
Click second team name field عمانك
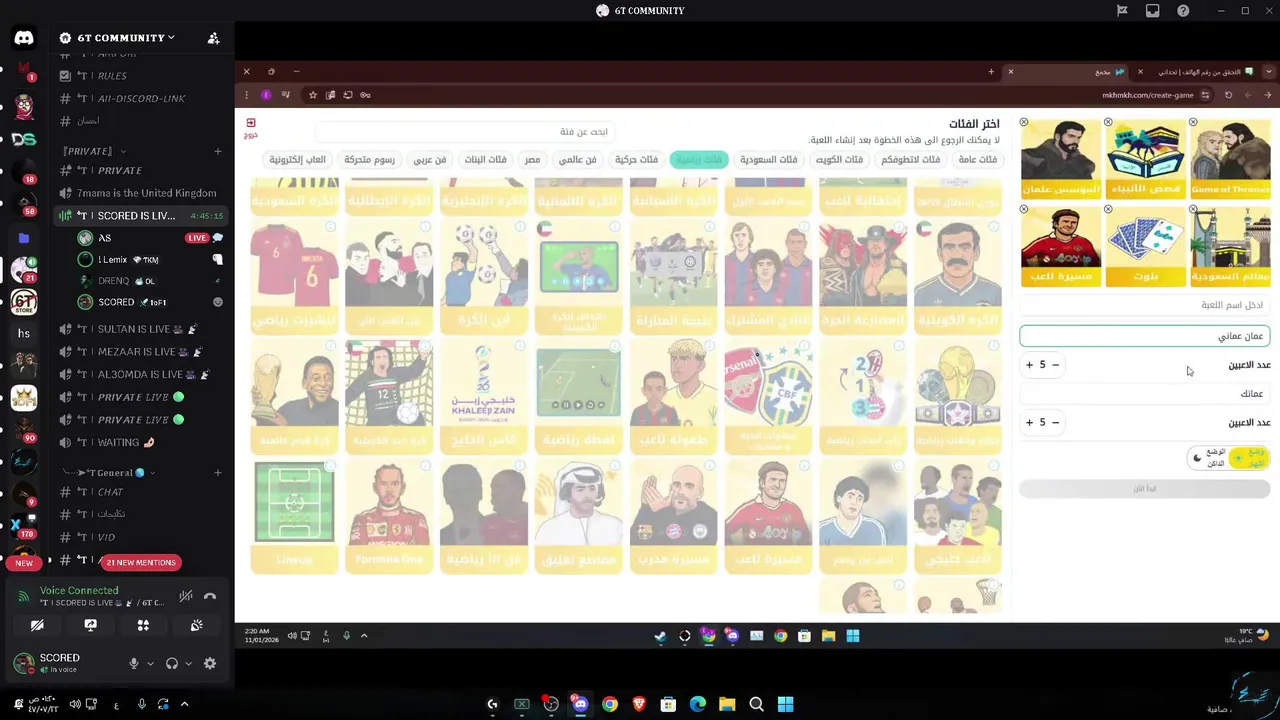(x=1145, y=394)
